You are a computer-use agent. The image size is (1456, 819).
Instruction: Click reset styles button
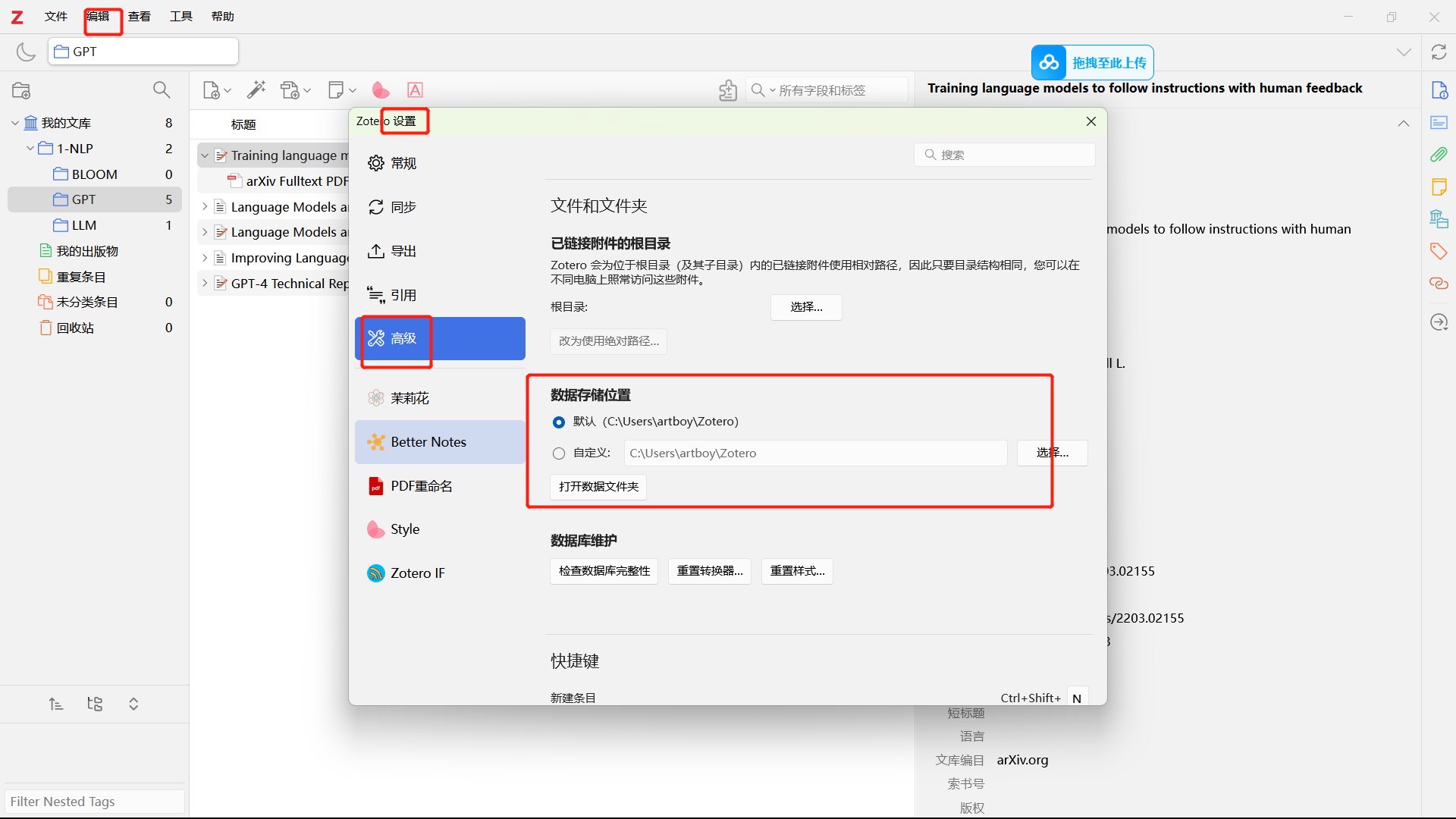tap(798, 571)
